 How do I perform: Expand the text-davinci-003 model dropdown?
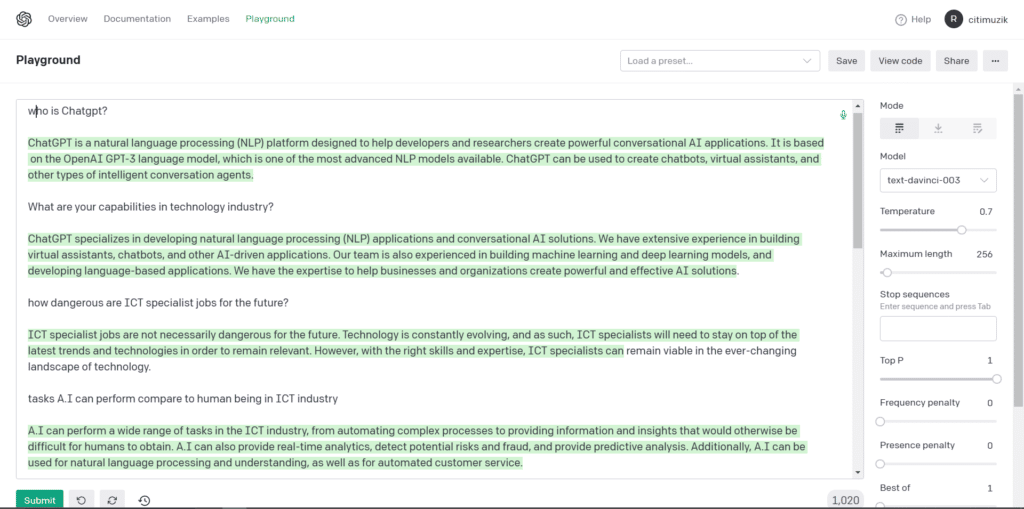tap(938, 180)
